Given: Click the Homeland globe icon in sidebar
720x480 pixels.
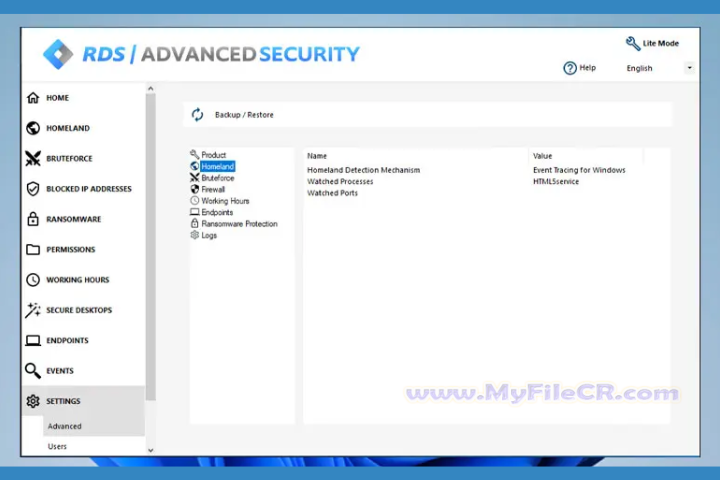Looking at the screenshot, I should (33, 128).
